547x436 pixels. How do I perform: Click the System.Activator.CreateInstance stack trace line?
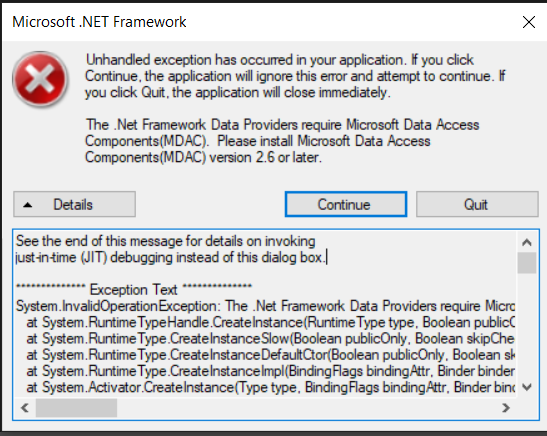[270, 387]
